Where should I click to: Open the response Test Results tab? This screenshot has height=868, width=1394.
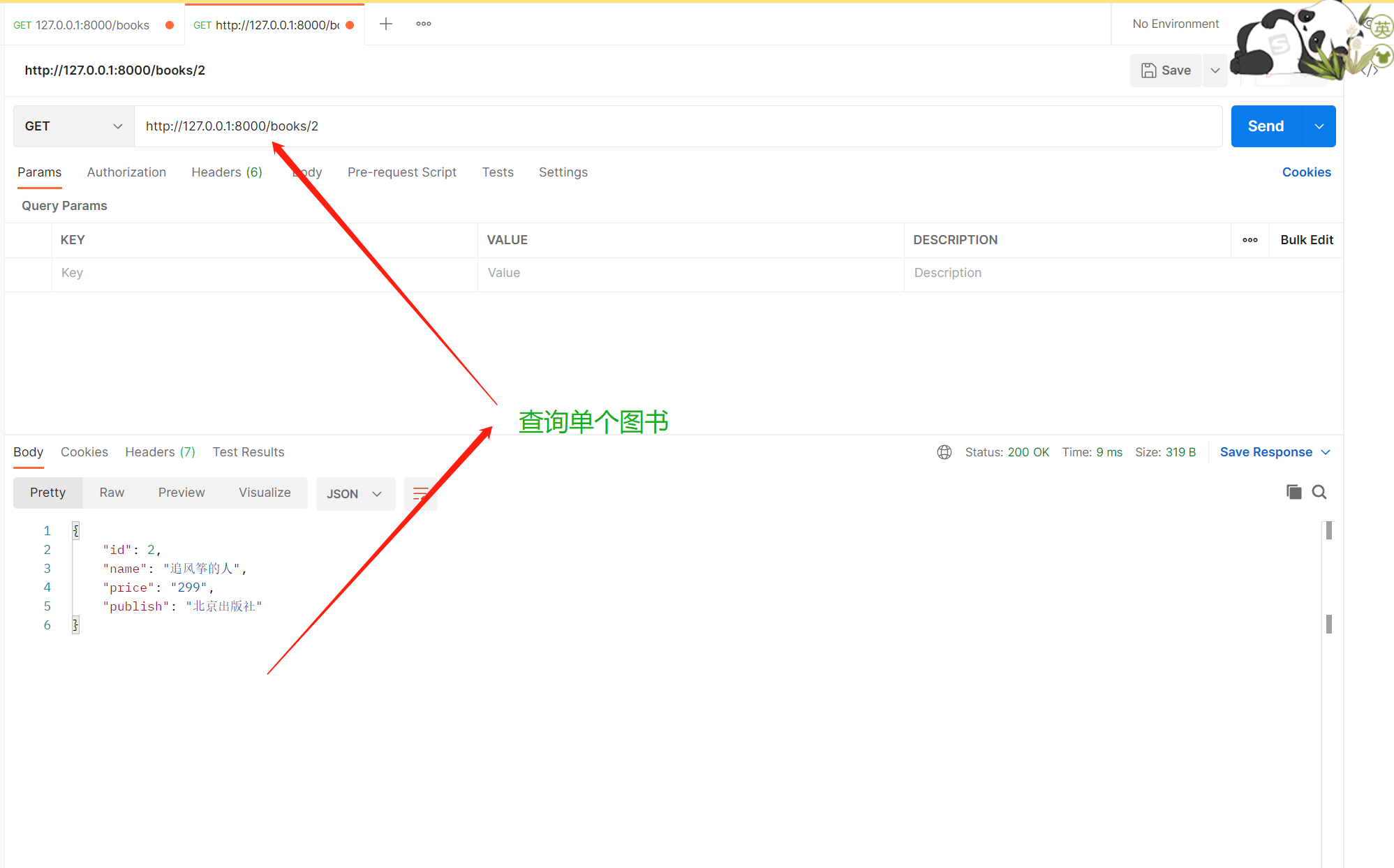(x=249, y=452)
